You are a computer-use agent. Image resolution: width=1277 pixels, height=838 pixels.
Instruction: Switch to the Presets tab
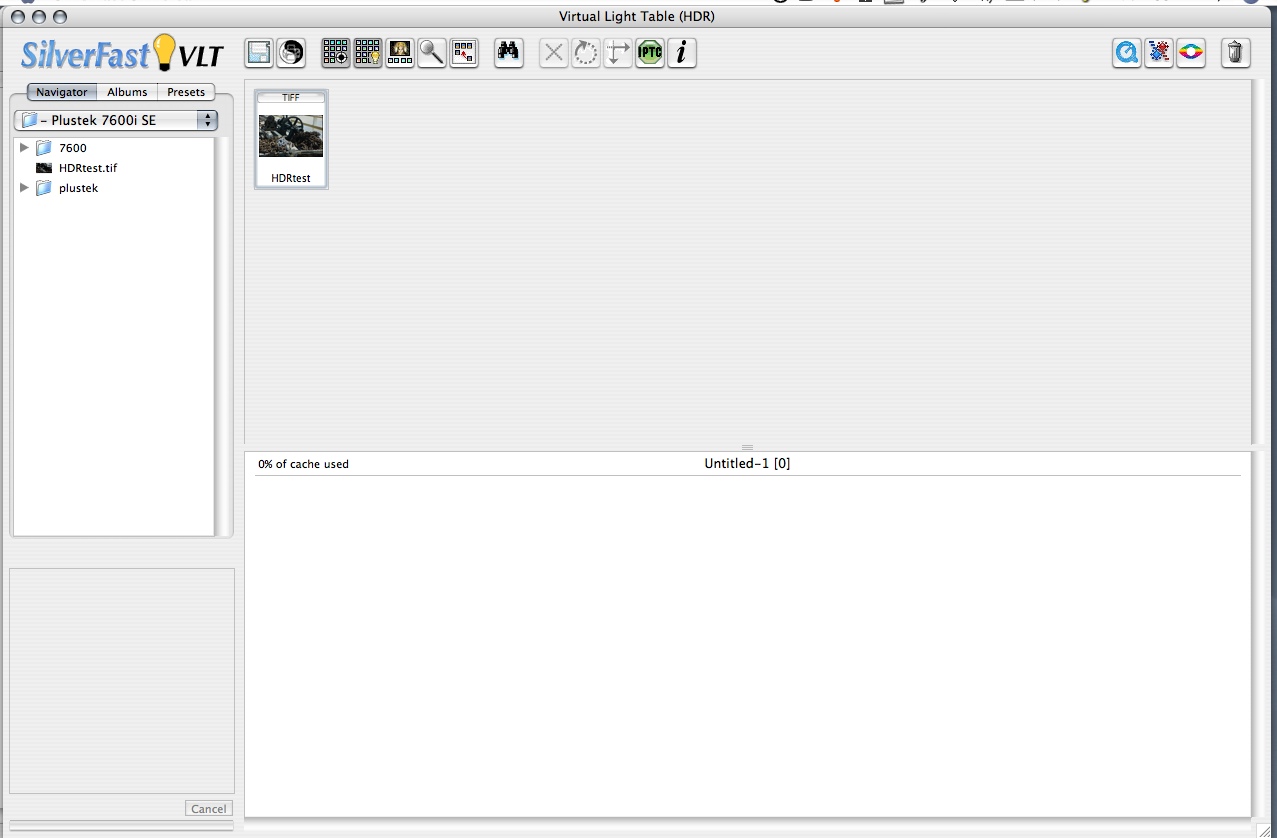pos(186,92)
